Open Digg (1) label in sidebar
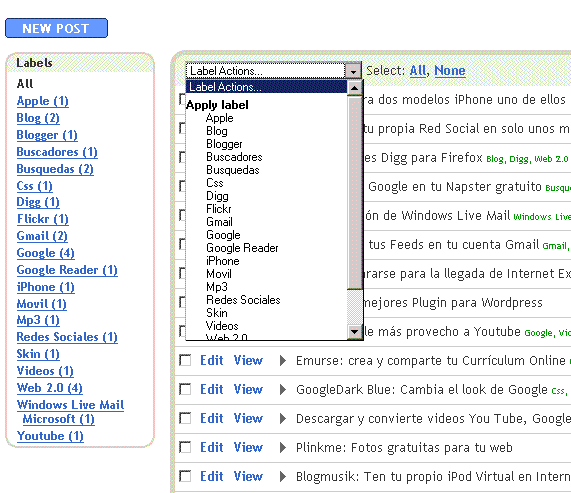The image size is (571, 493). pyautogui.click(x=38, y=202)
